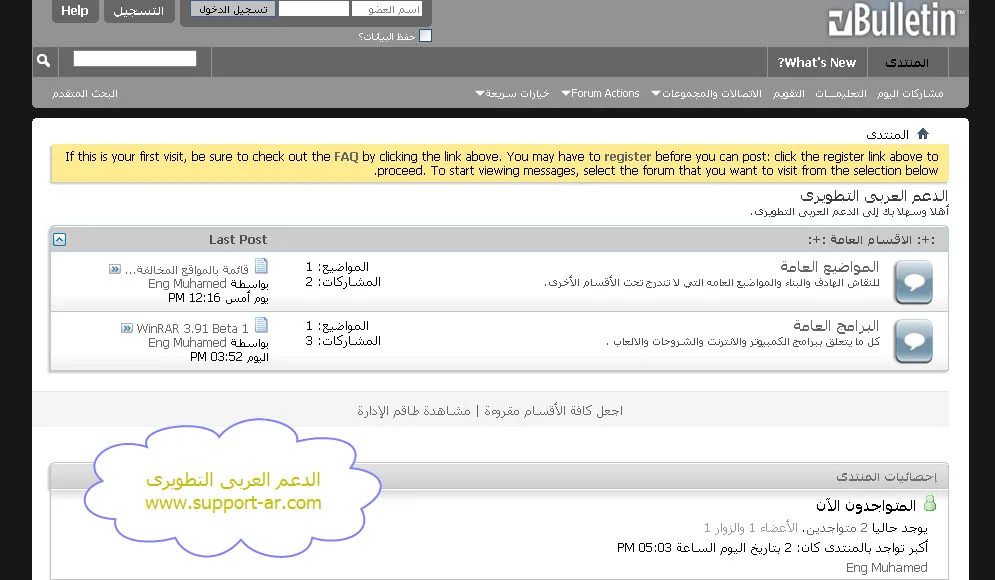Collapse the الأقسام العامة category
995x580 pixels.
60,240
